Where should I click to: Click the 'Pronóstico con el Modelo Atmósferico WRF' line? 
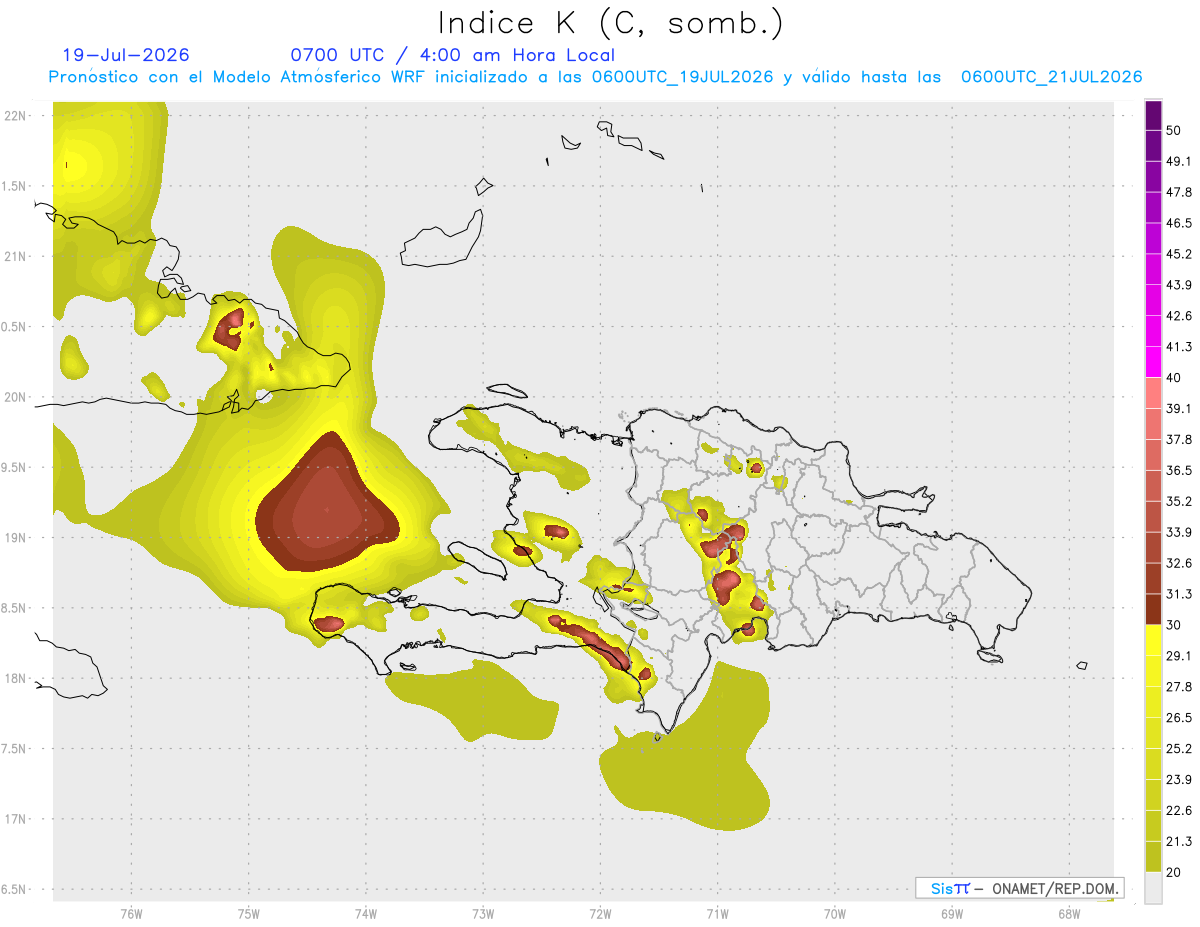(x=596, y=77)
